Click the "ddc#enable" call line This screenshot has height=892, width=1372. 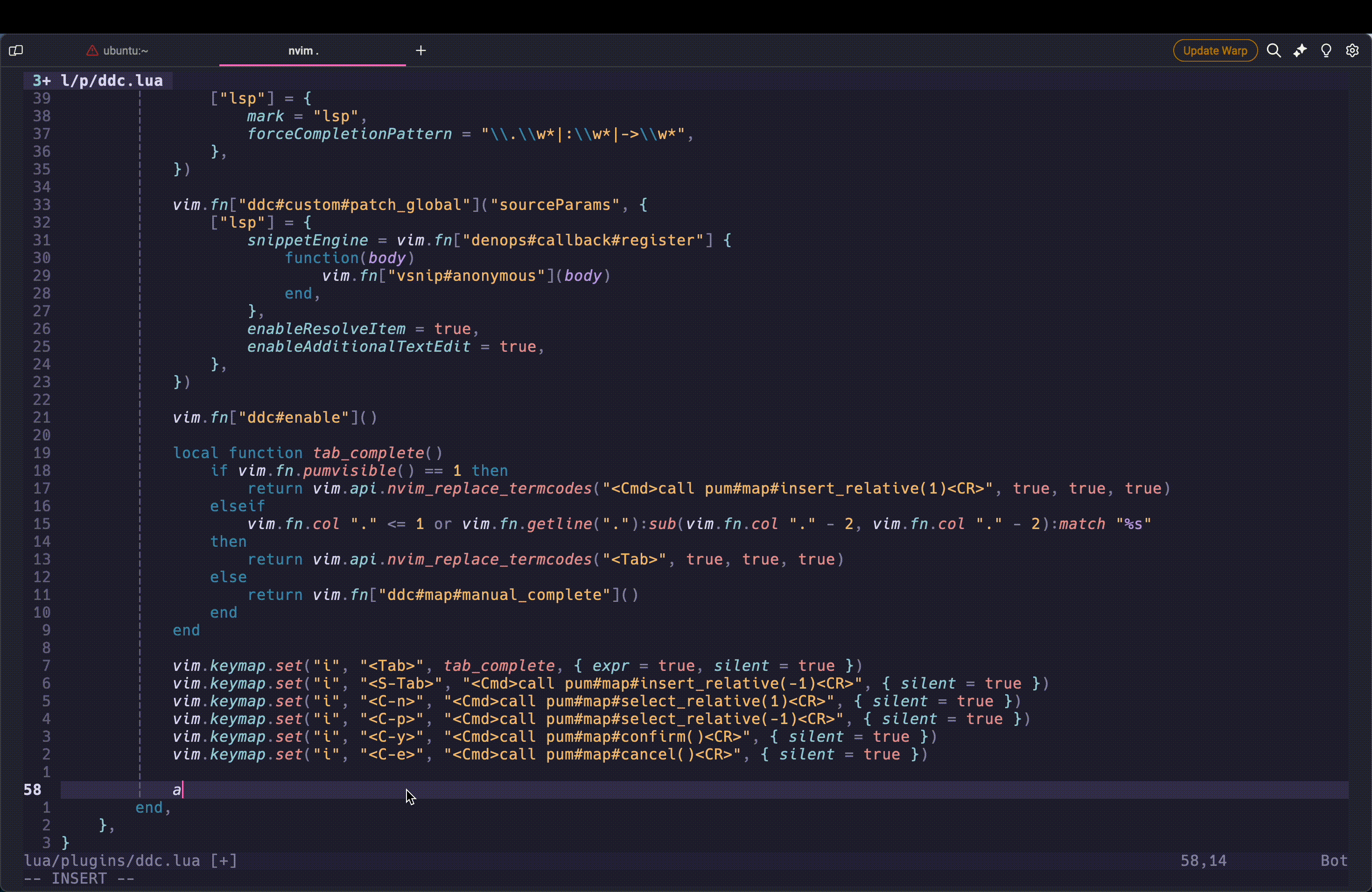(x=275, y=418)
